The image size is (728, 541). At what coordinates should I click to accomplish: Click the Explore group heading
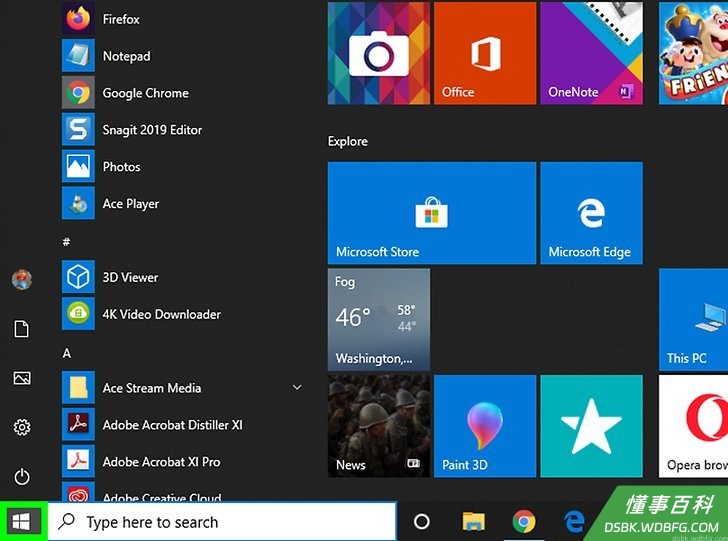[x=348, y=141]
